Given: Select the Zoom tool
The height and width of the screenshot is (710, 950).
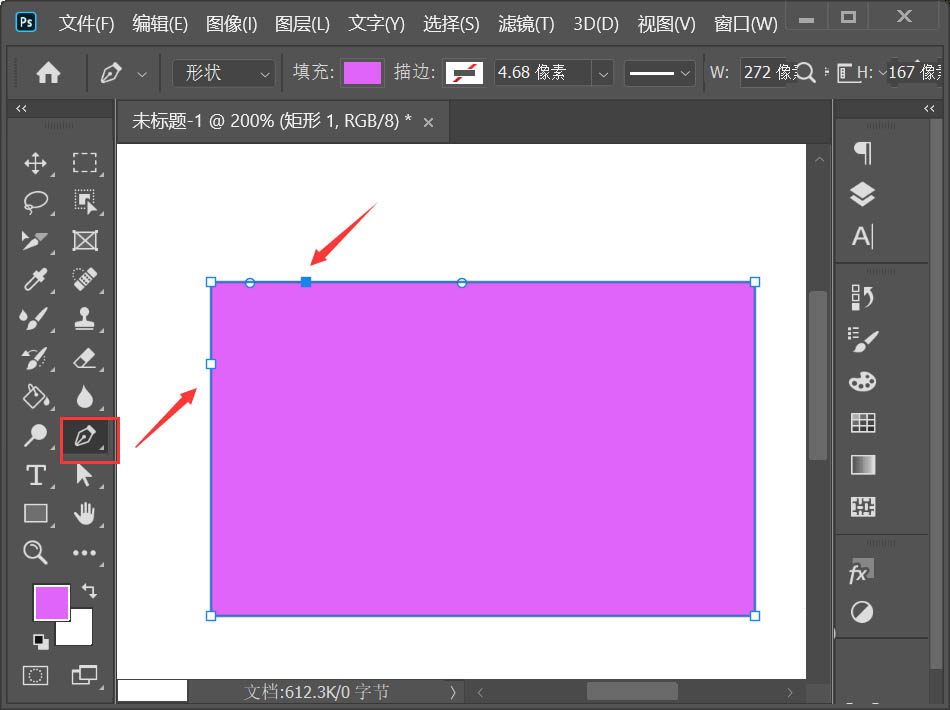Looking at the screenshot, I should click(35, 552).
